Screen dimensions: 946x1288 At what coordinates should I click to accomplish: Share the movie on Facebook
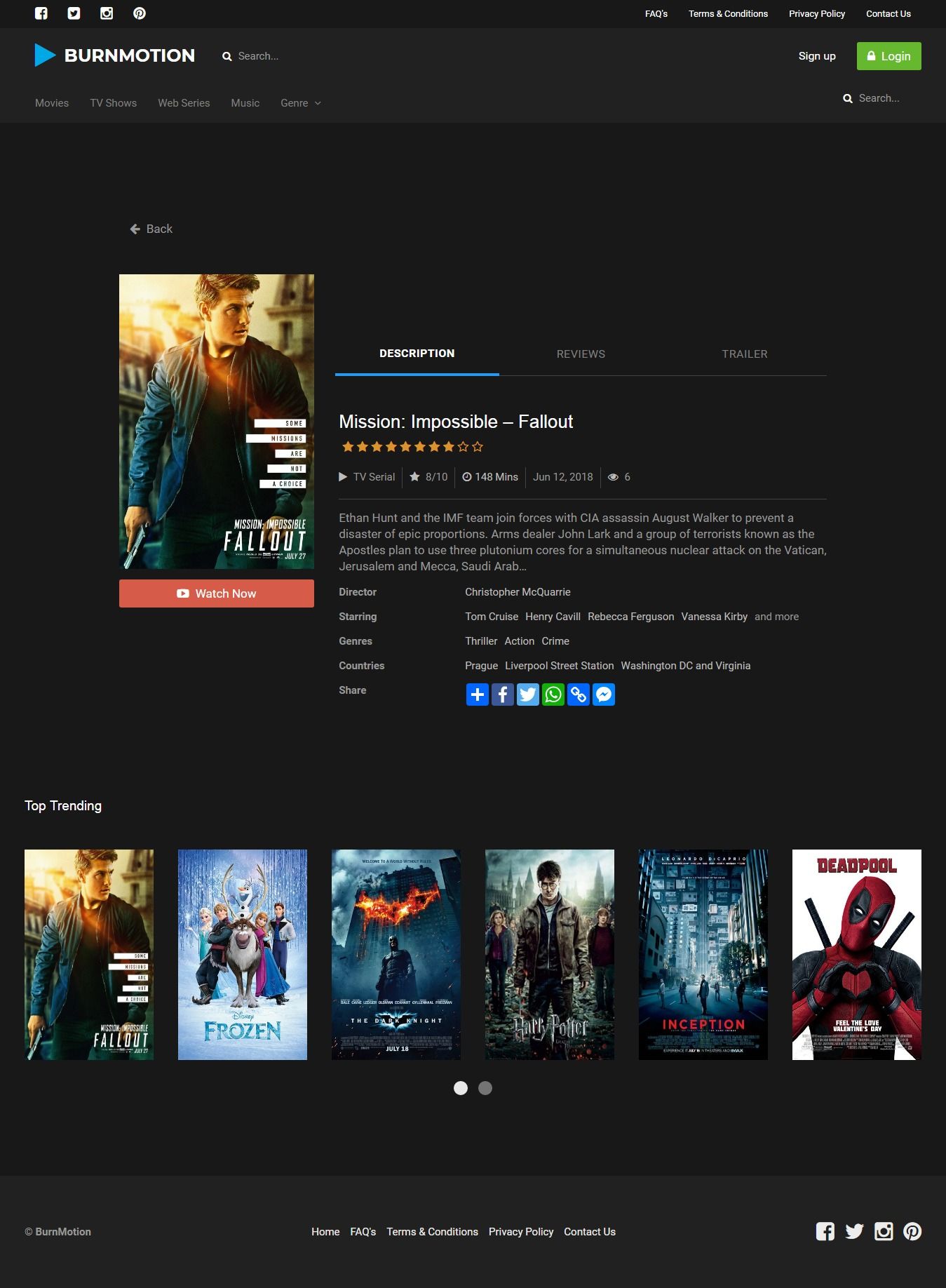tap(503, 695)
